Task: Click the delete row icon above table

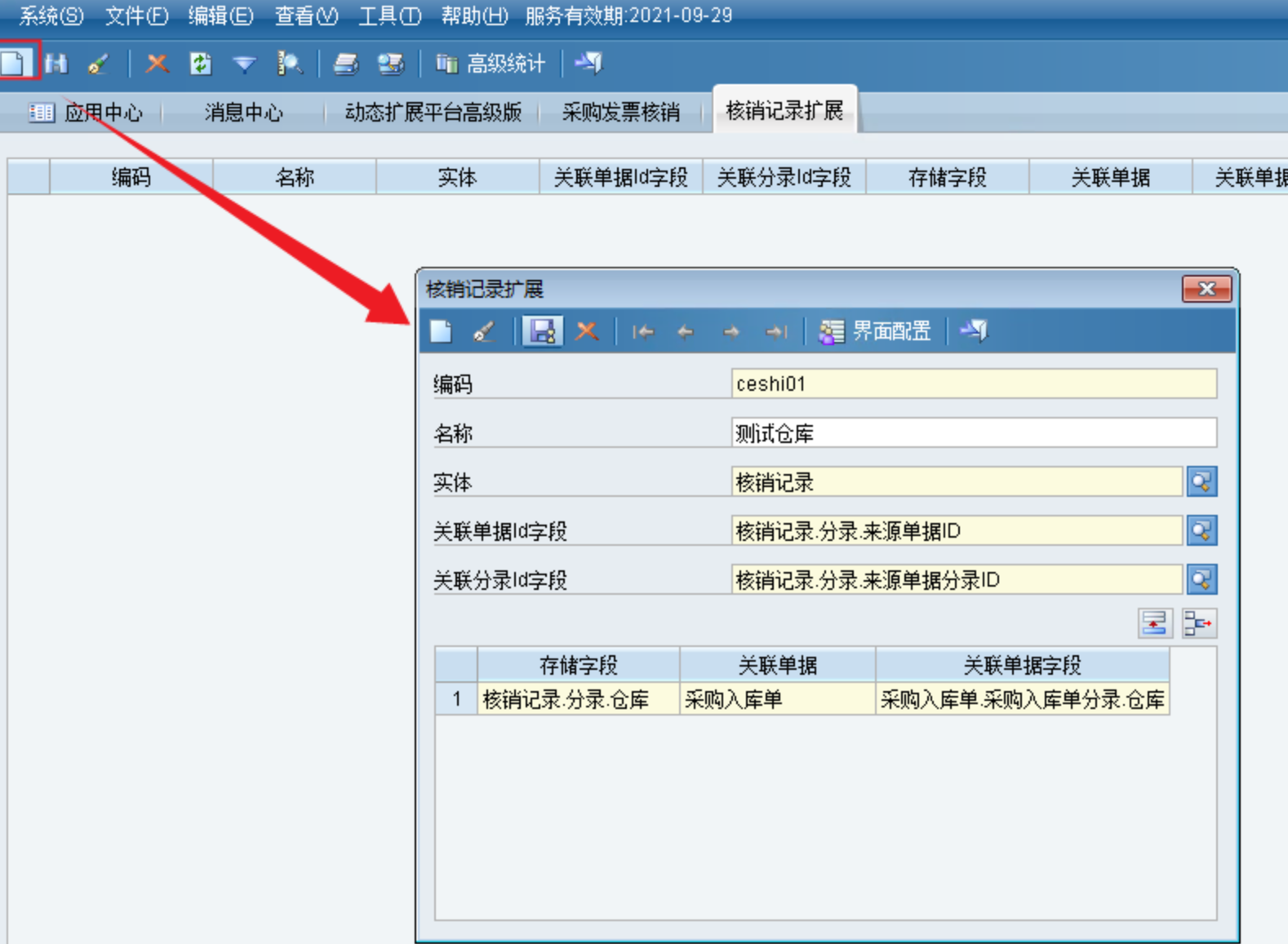Action: tap(1199, 623)
